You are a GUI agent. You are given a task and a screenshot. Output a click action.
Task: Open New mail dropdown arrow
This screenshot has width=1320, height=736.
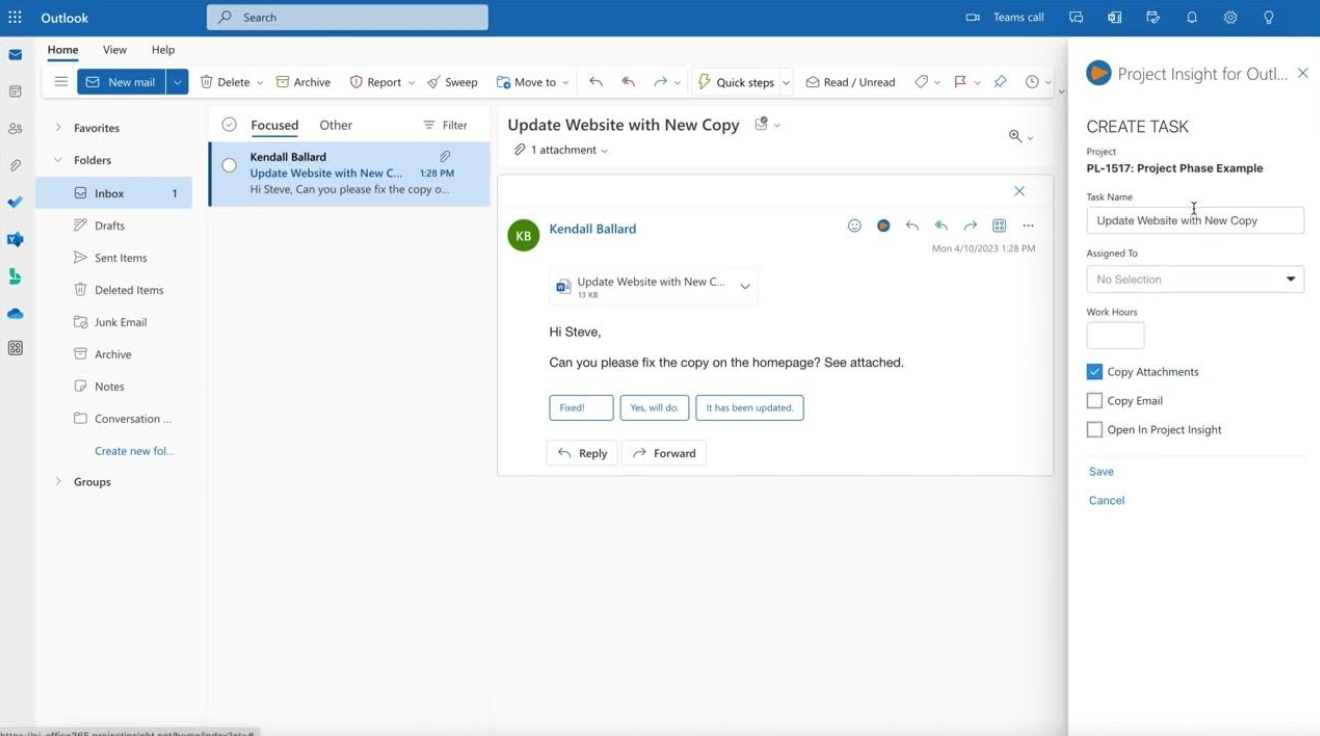(x=177, y=82)
